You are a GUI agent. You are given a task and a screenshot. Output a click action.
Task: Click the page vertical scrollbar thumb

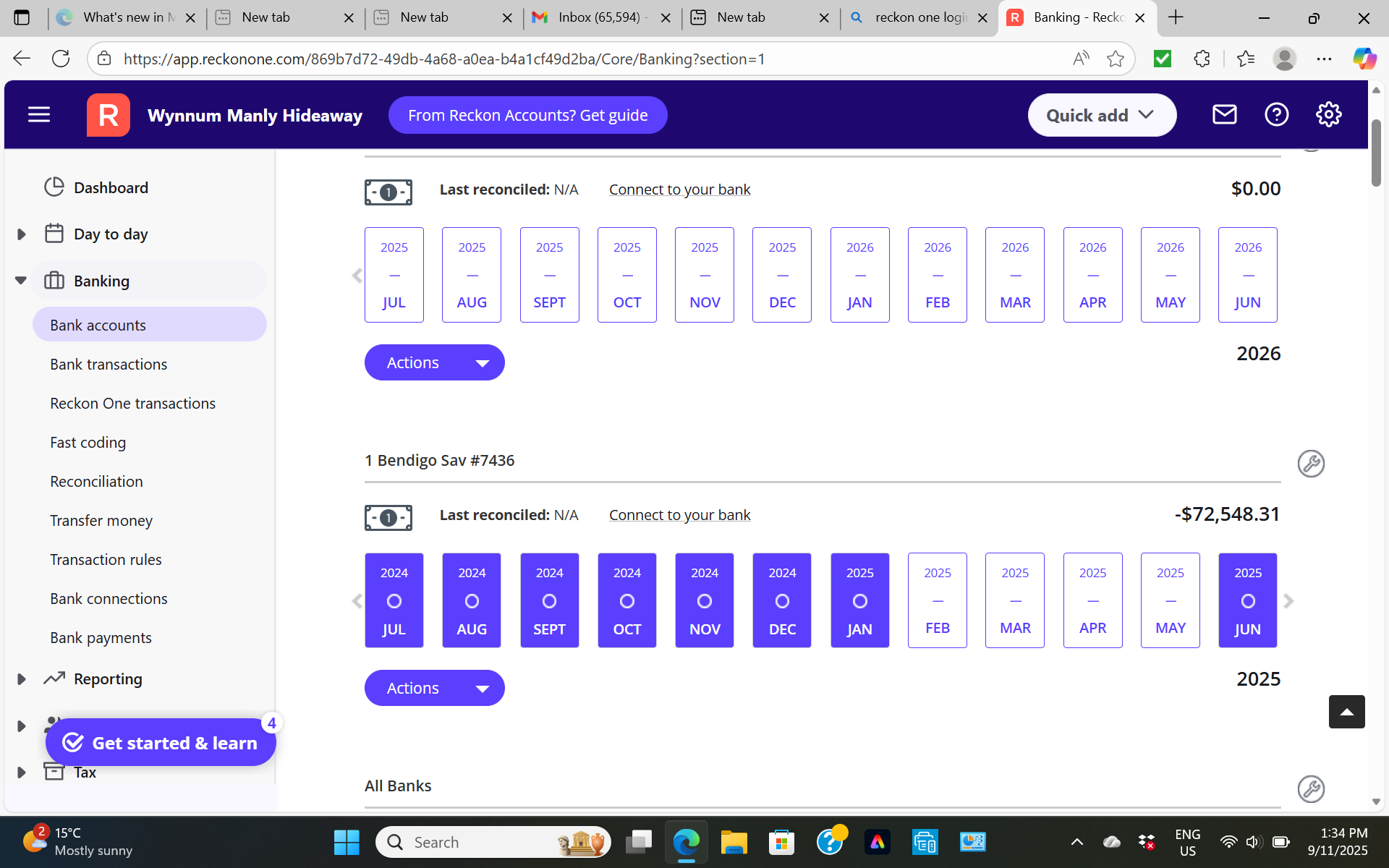1375,152
